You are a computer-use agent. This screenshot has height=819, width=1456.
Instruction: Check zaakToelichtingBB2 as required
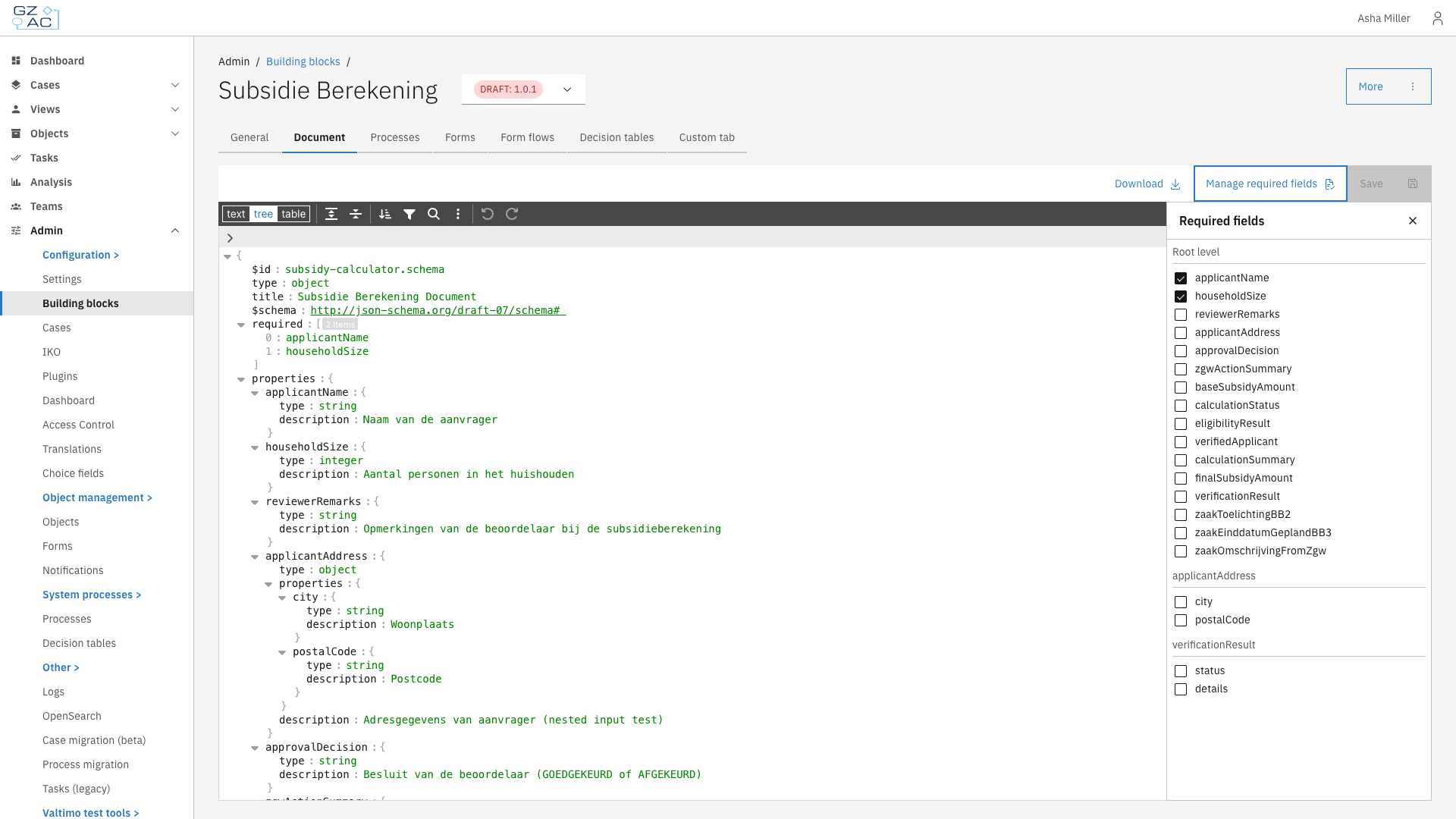point(1181,515)
